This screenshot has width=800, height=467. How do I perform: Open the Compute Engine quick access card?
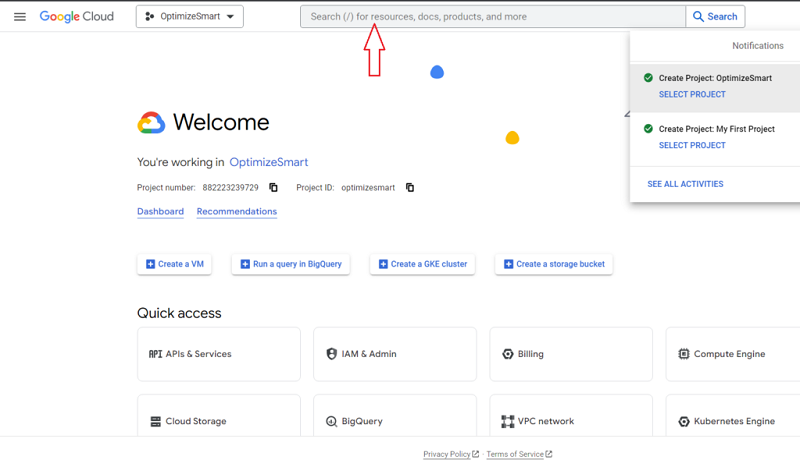tap(733, 354)
